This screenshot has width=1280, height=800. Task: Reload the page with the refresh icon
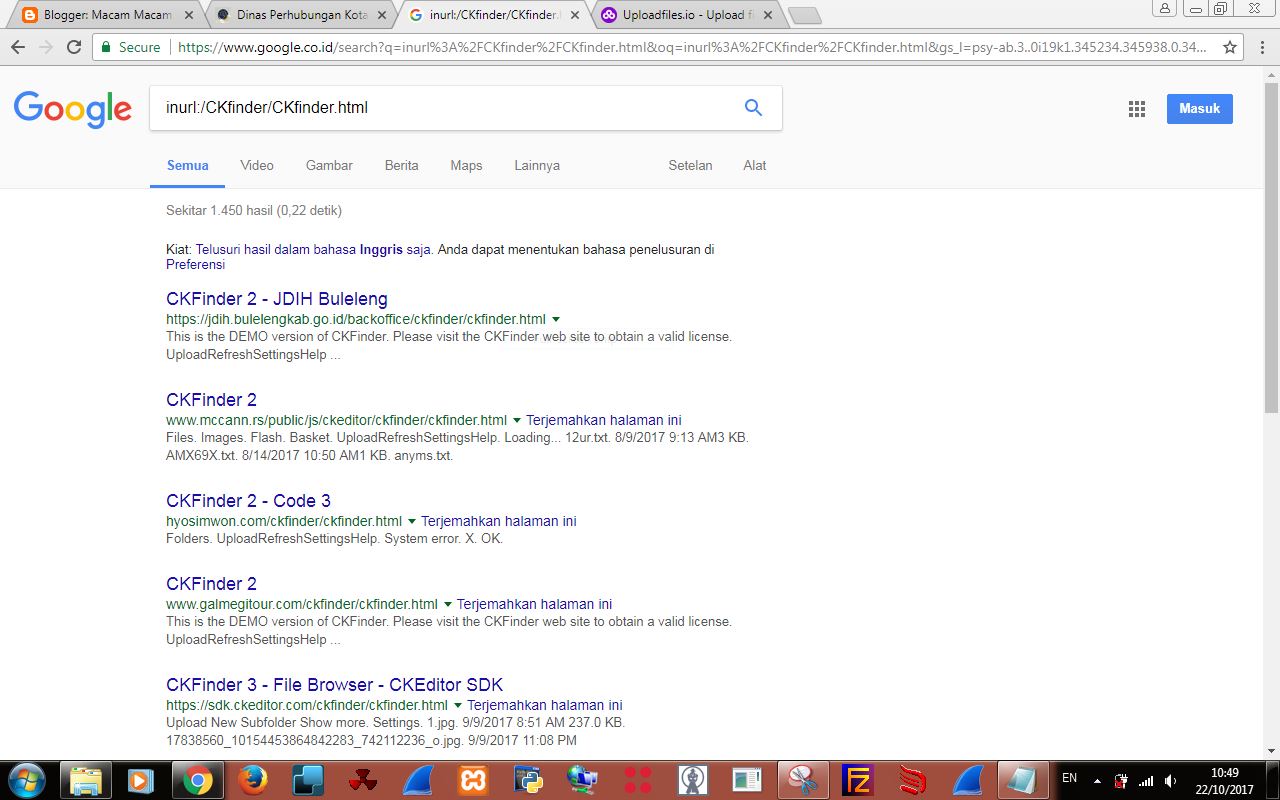coord(73,47)
